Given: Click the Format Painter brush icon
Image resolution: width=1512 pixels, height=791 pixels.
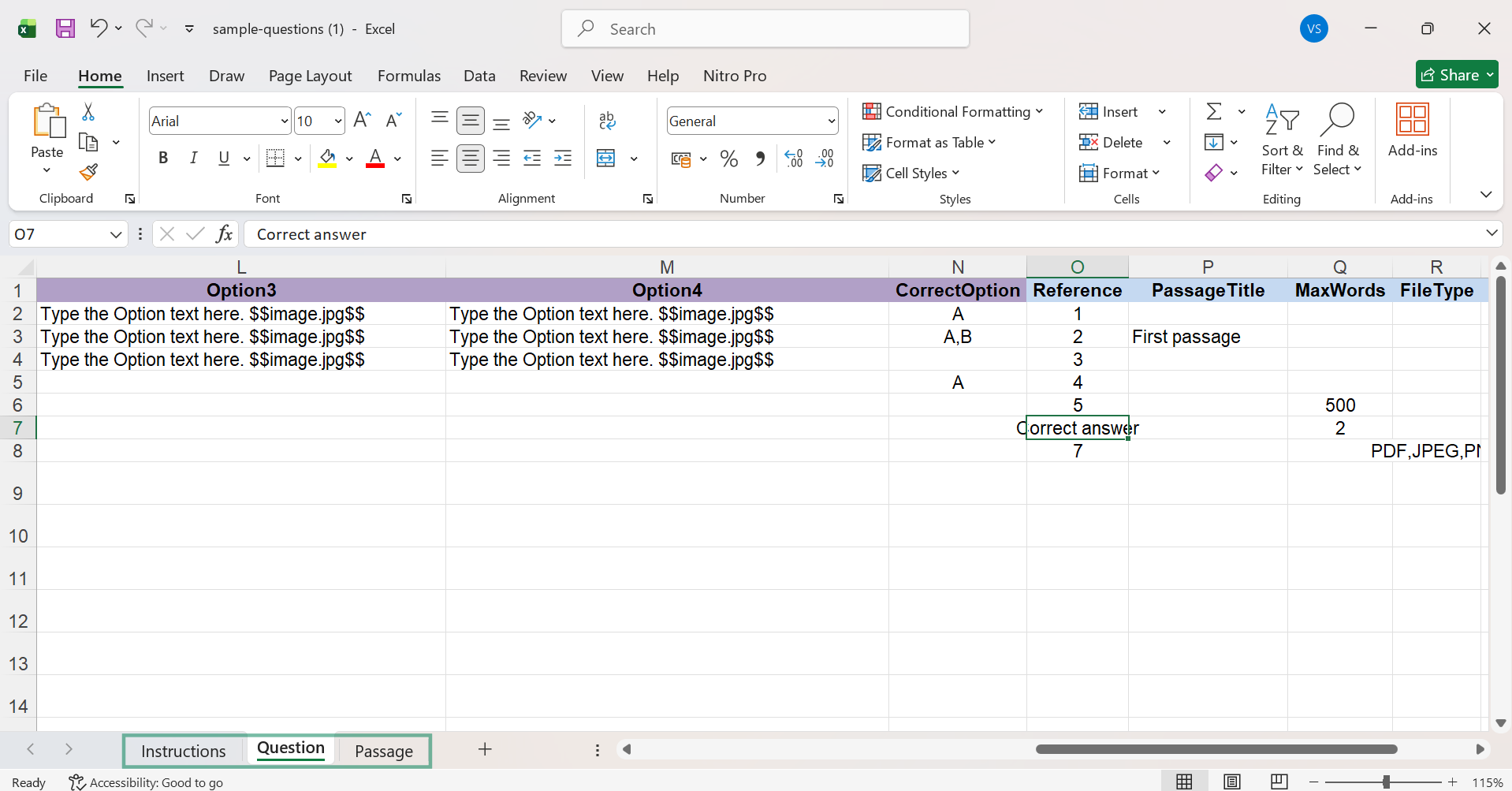Looking at the screenshot, I should pos(88,172).
